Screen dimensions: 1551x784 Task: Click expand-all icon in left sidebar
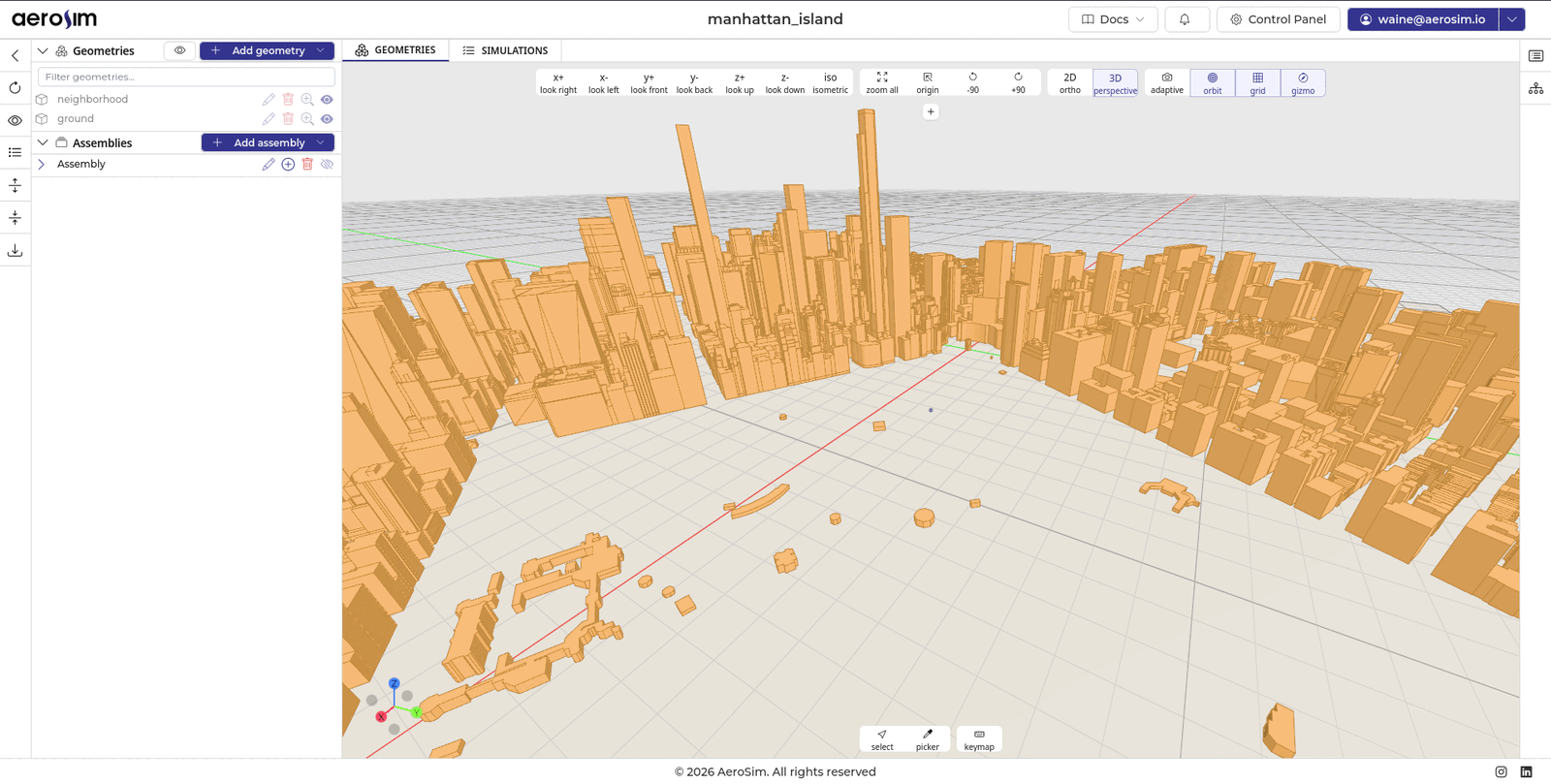(x=16, y=186)
